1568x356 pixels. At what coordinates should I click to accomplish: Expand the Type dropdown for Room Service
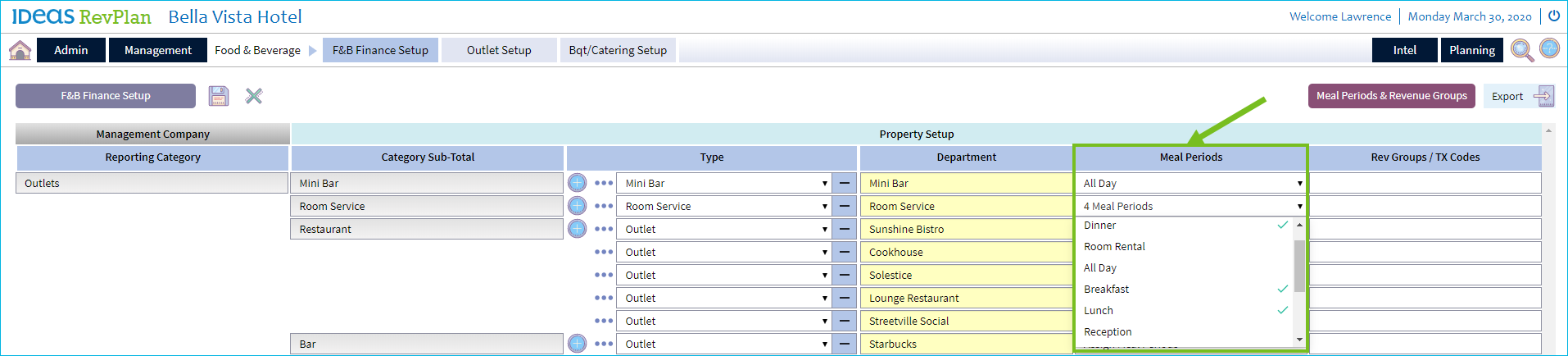[725, 206]
